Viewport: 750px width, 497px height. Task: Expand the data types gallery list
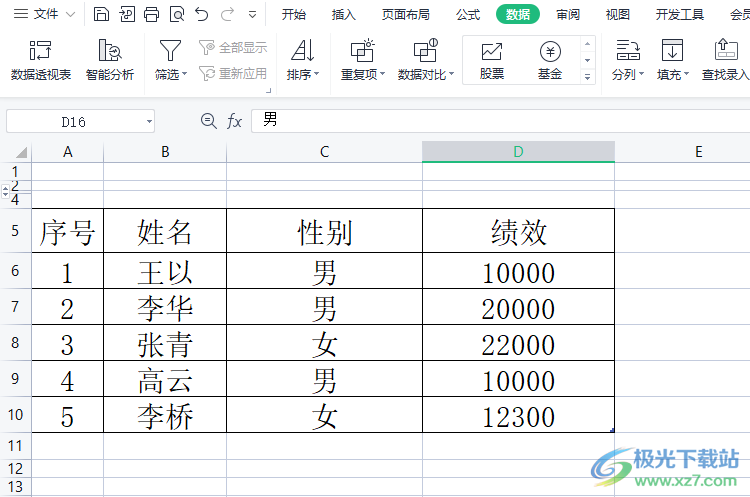(587, 77)
